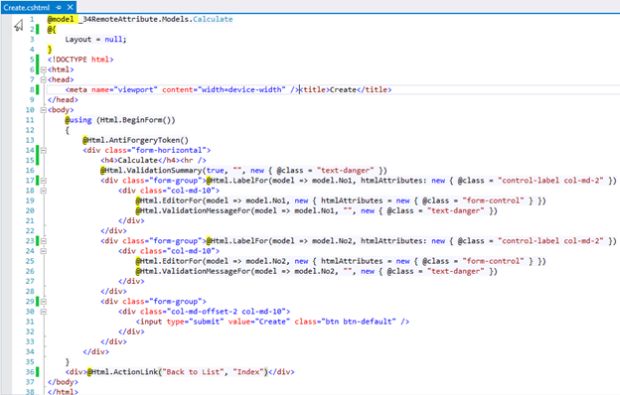Click the <h4>Calculate</h4> heading code

point(140,160)
